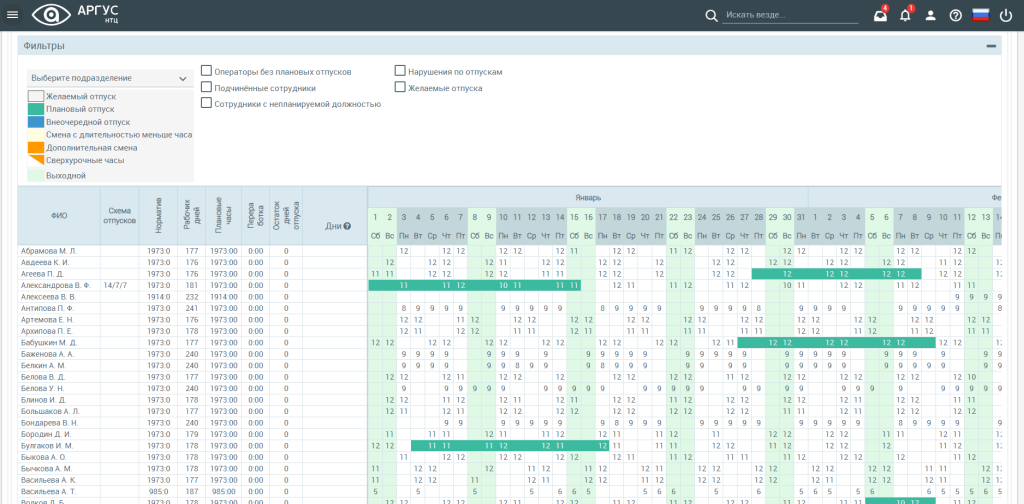Image resolution: width=1024 pixels, height=504 pixels.
Task: Open the user profile icon
Action: coord(931,16)
